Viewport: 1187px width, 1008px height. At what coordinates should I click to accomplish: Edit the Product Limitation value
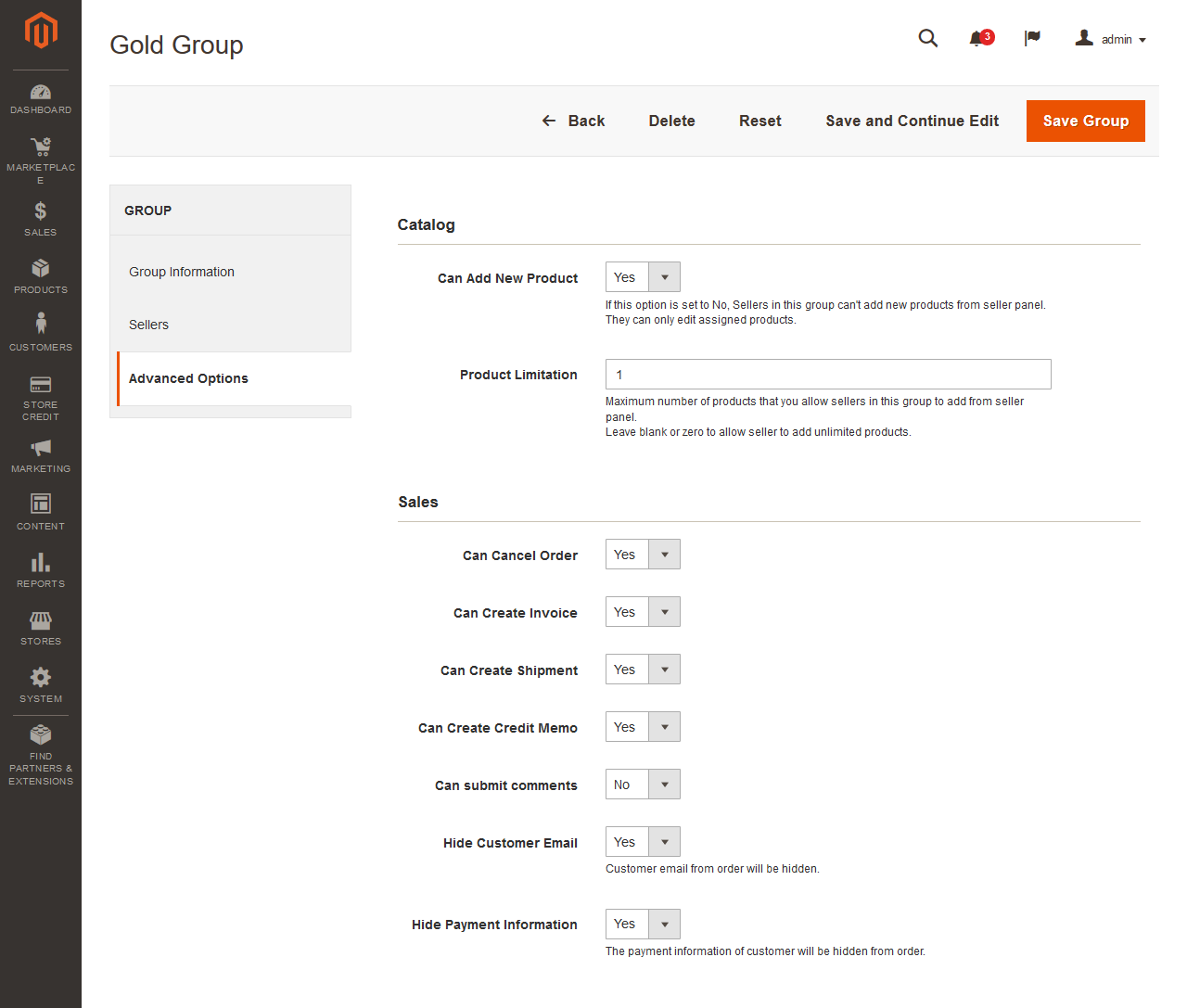[827, 374]
